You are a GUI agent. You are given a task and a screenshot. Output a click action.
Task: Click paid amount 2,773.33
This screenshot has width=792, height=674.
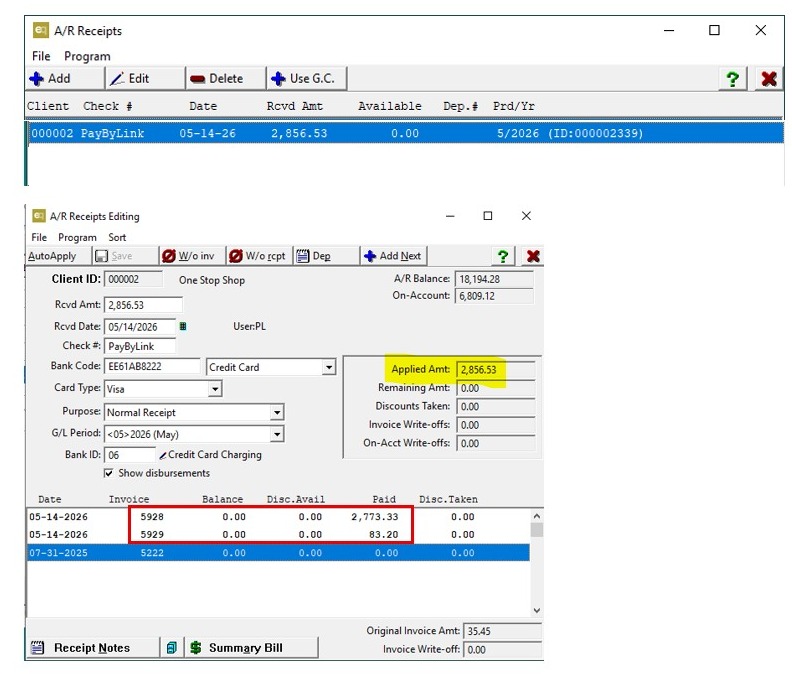[x=375, y=517]
